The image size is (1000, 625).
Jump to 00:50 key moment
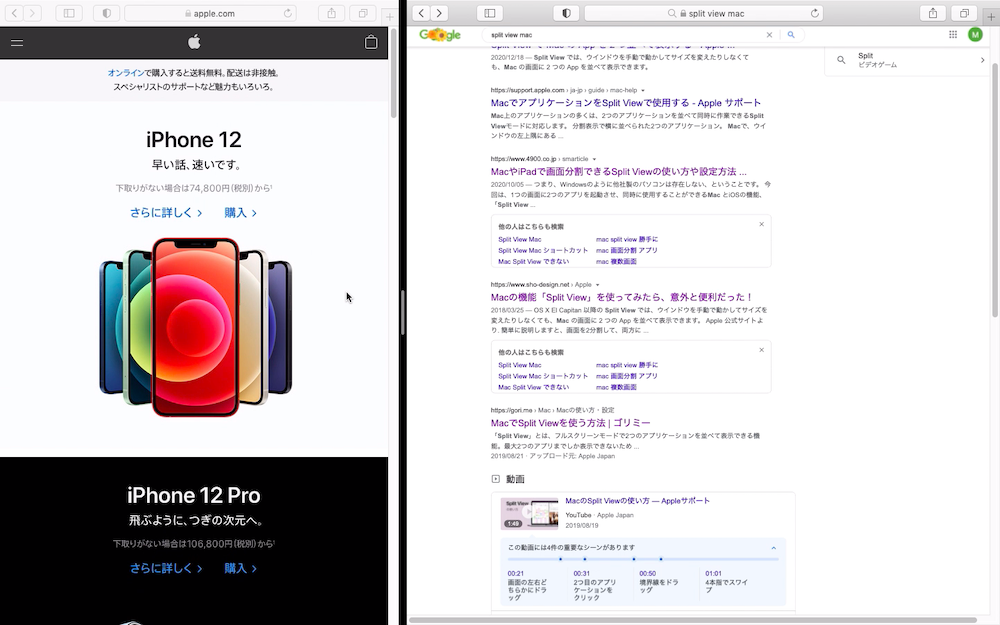click(659, 582)
